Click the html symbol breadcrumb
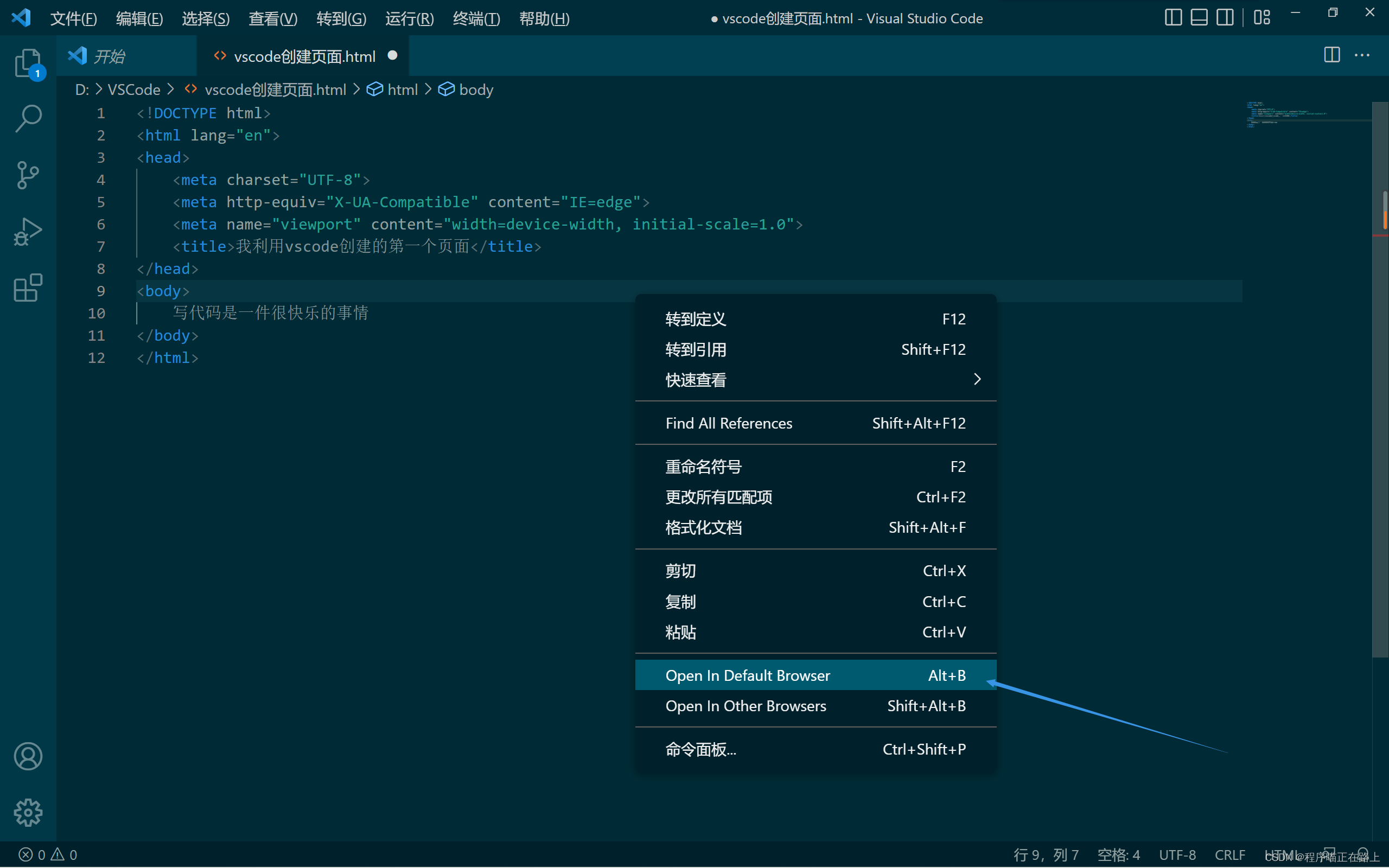This screenshot has width=1389, height=868. point(393,90)
